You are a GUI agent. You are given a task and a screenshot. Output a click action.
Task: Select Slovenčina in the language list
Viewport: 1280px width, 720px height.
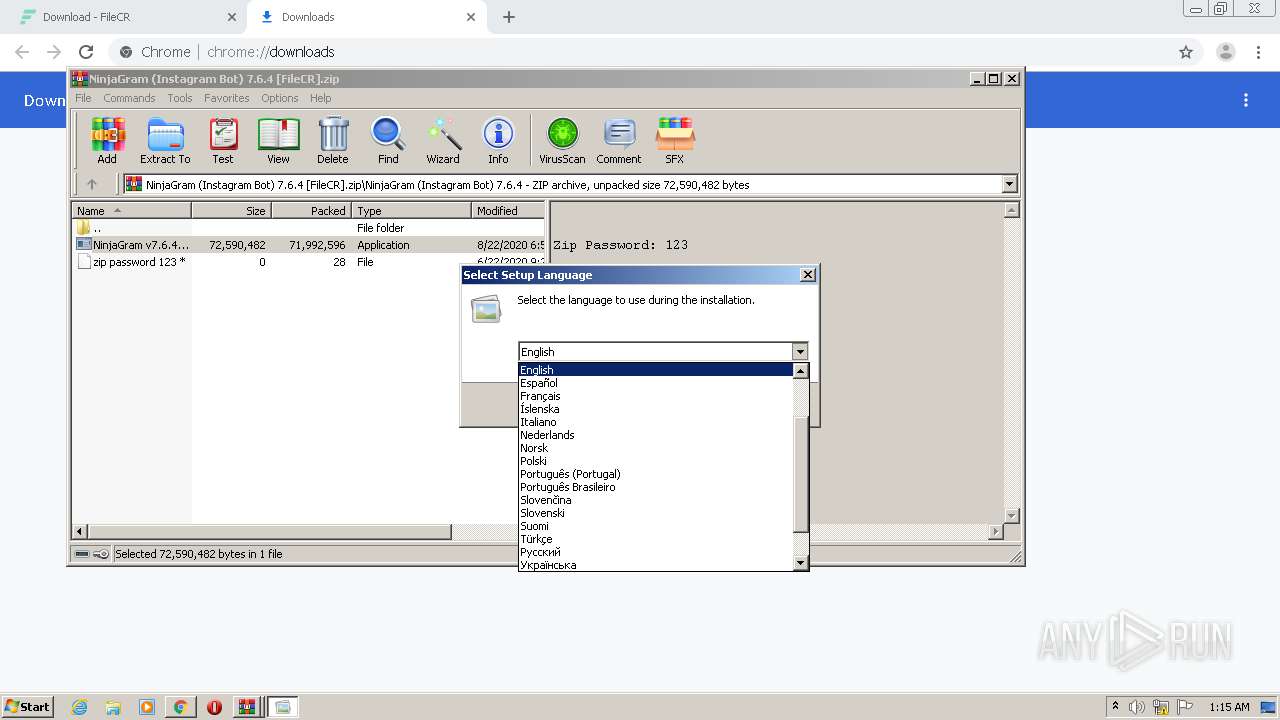click(x=655, y=500)
